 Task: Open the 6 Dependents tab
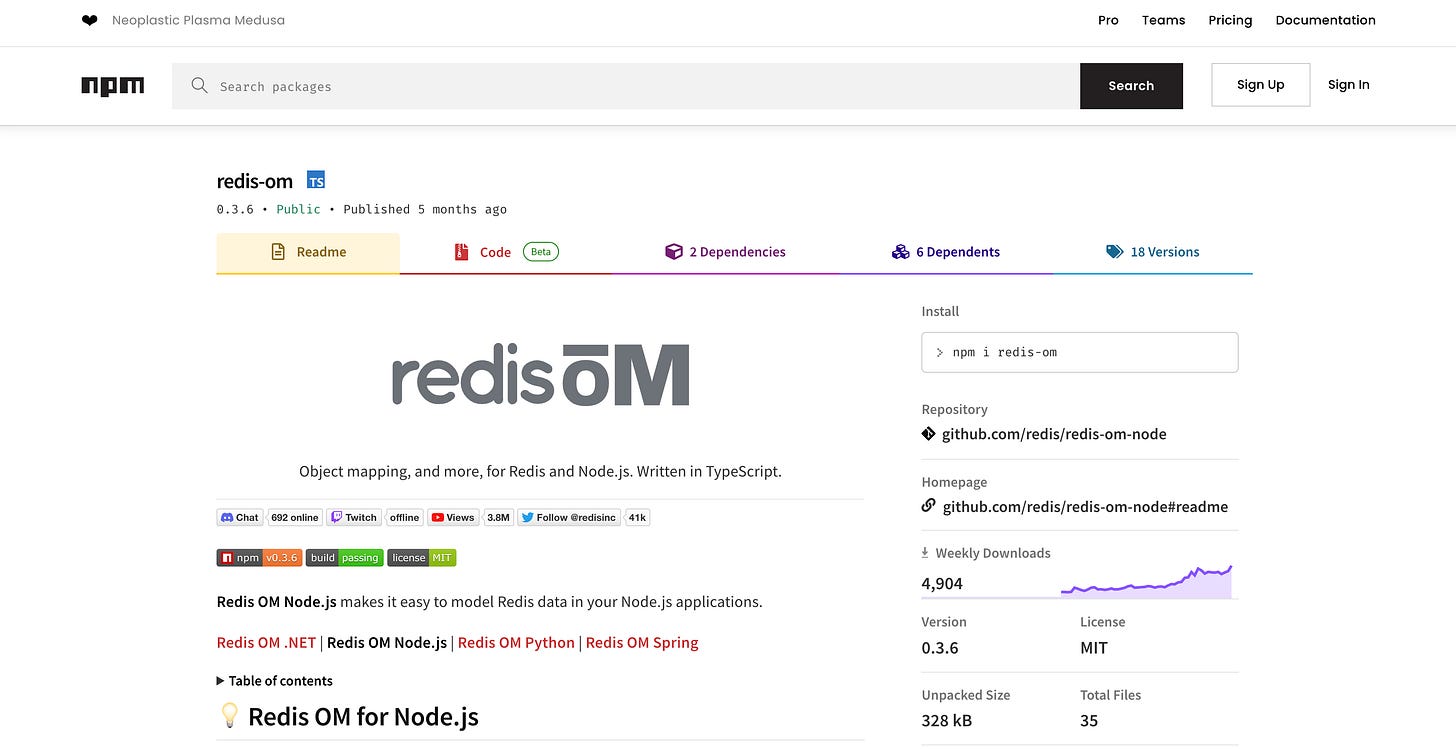(946, 253)
